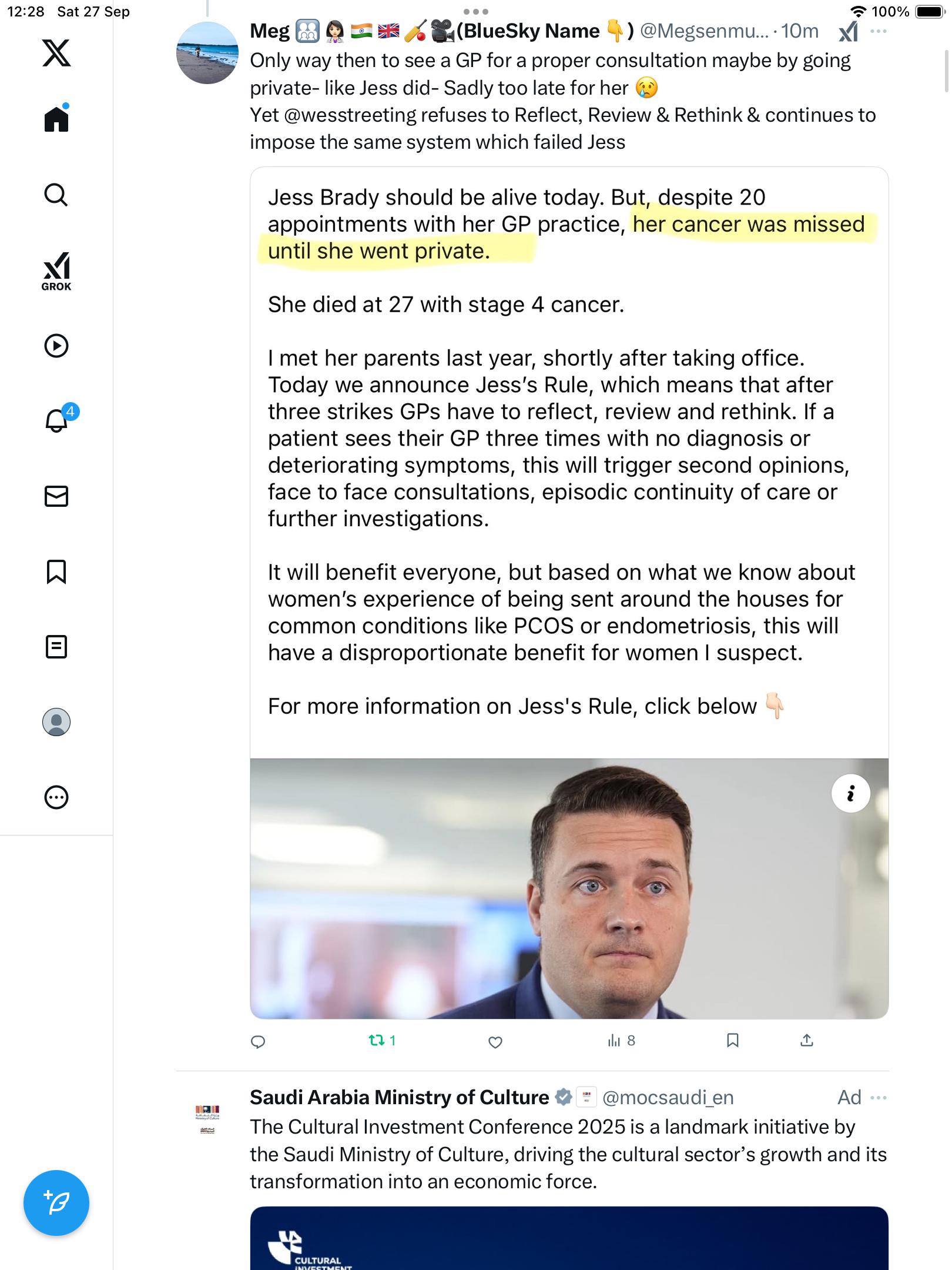Open Meg's beach profile picture
952x1270 pixels.
[207, 53]
